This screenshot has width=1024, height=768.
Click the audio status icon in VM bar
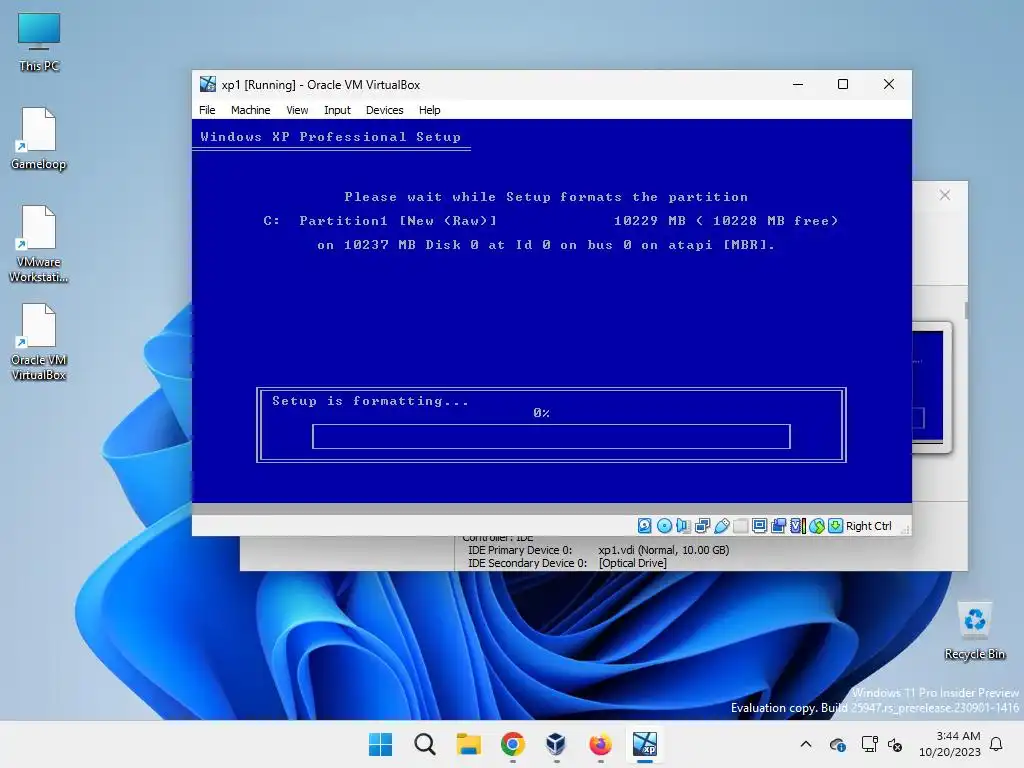coord(683,526)
